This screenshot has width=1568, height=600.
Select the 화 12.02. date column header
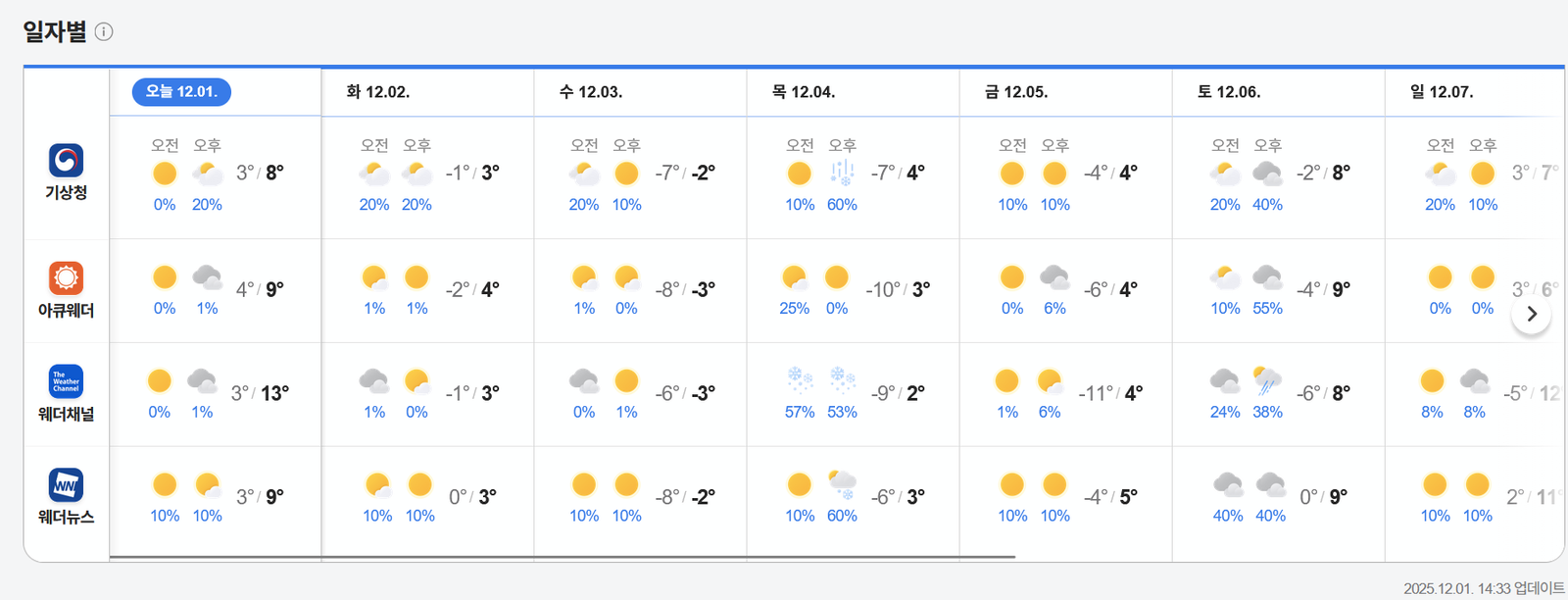(378, 92)
